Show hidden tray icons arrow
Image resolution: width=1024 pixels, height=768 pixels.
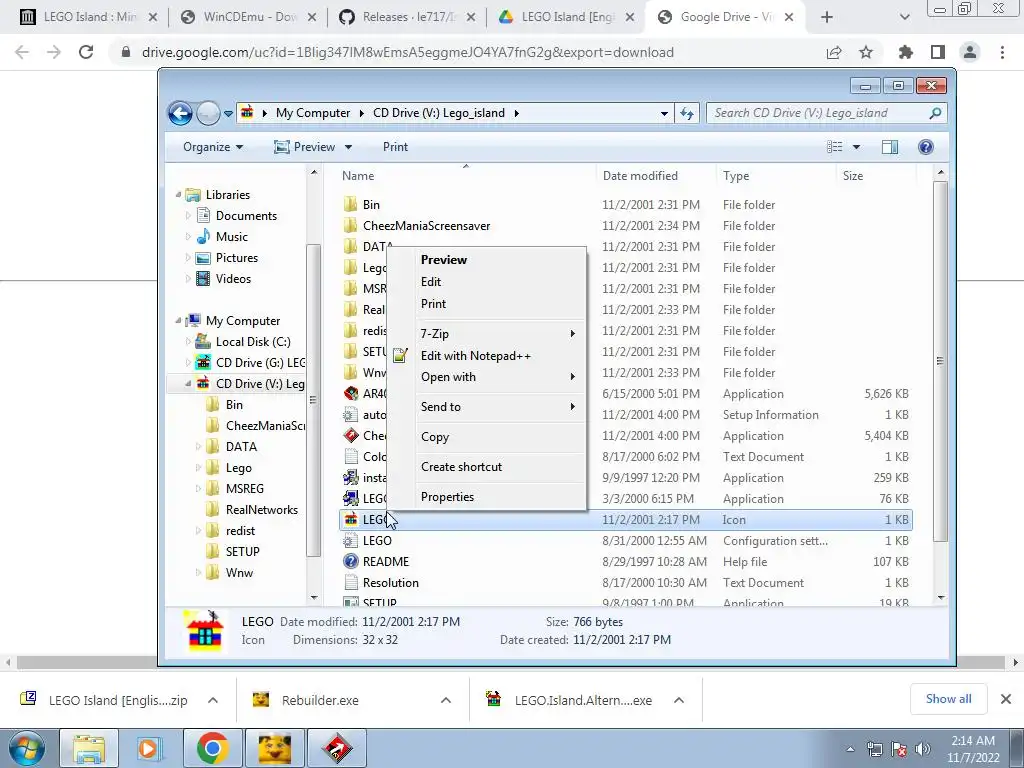(850, 749)
